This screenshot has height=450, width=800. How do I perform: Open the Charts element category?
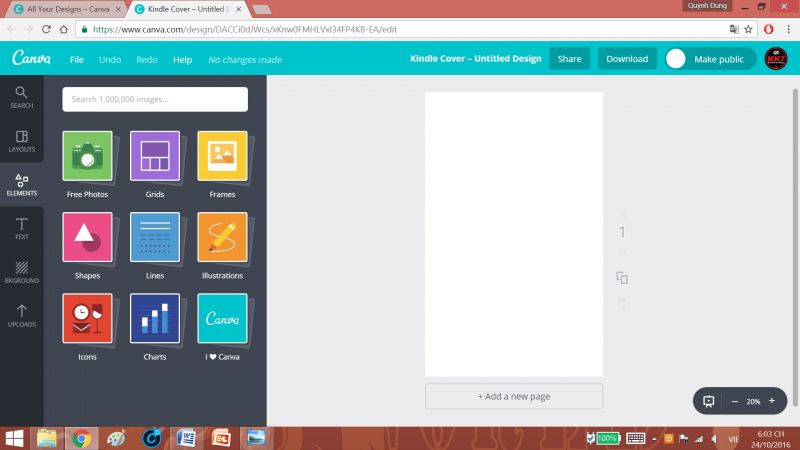click(155, 319)
